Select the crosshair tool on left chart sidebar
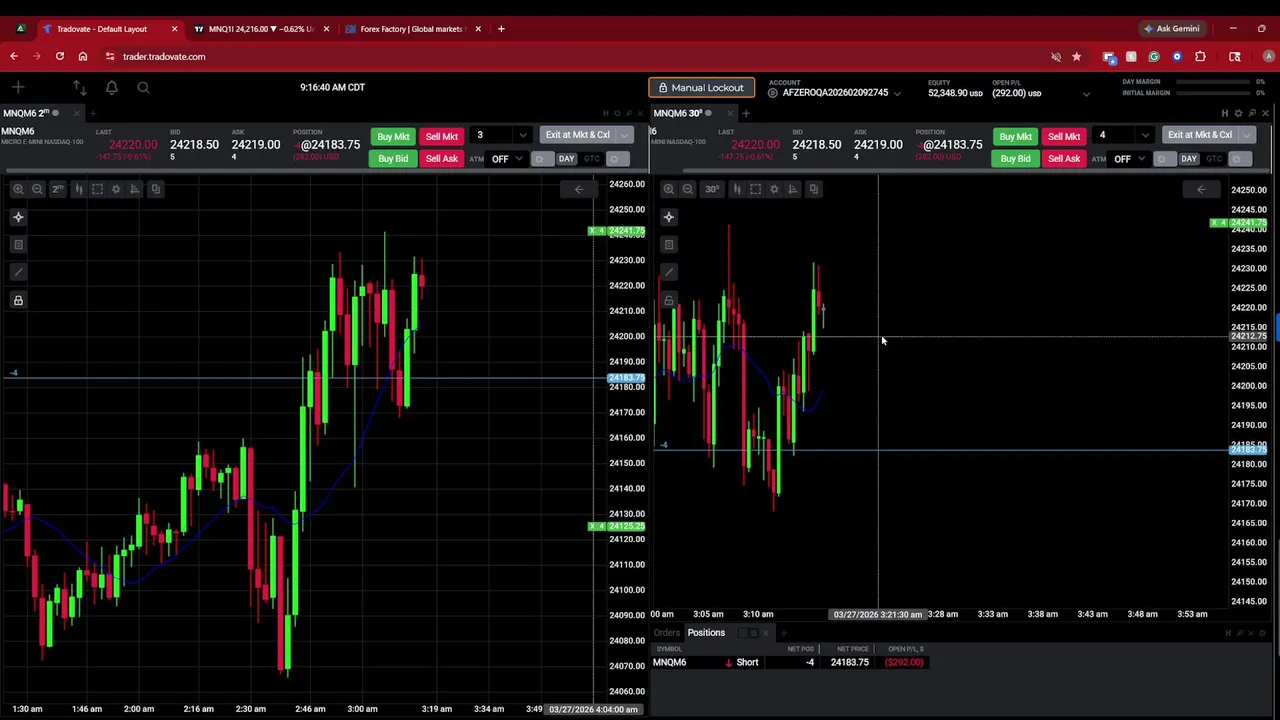 [x=18, y=217]
